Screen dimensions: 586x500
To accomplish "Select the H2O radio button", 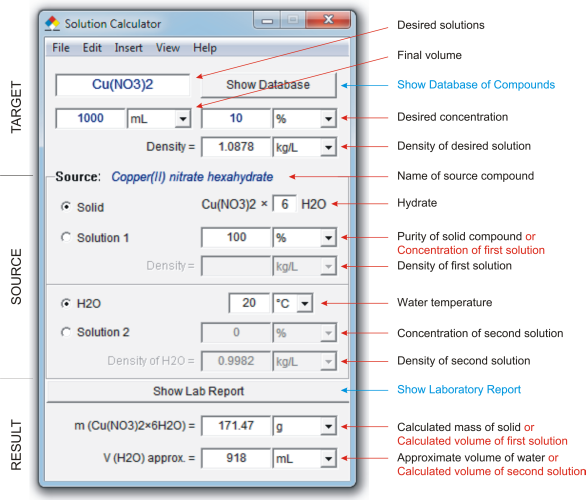I will (x=66, y=303).
